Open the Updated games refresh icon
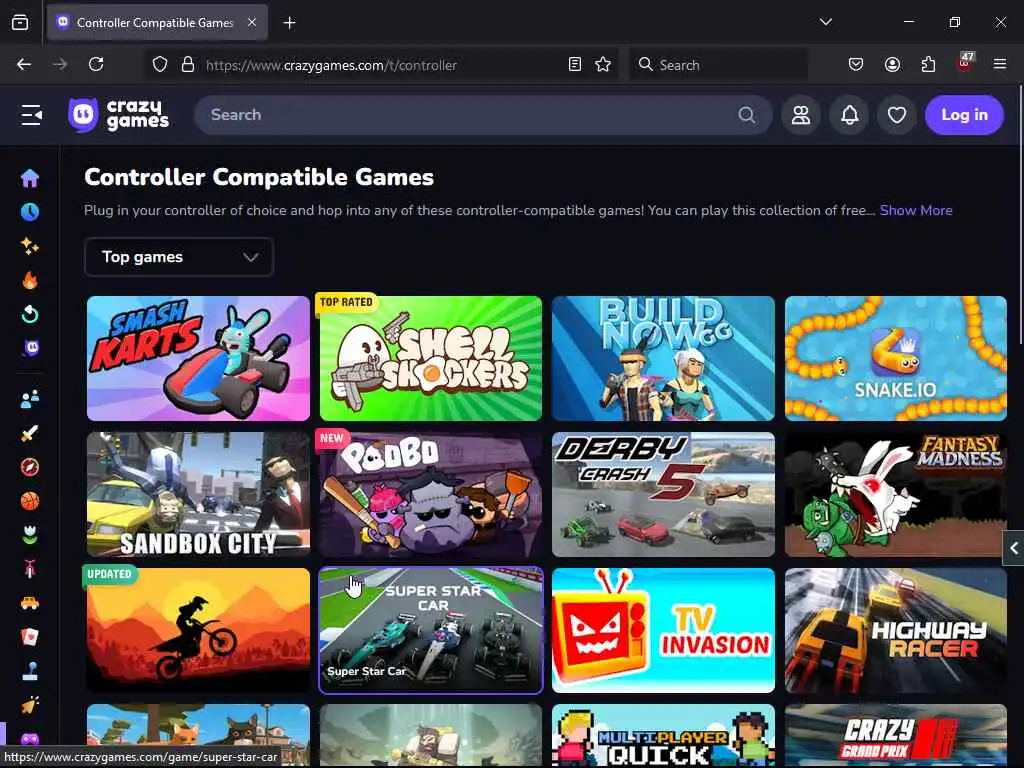 pos(29,314)
